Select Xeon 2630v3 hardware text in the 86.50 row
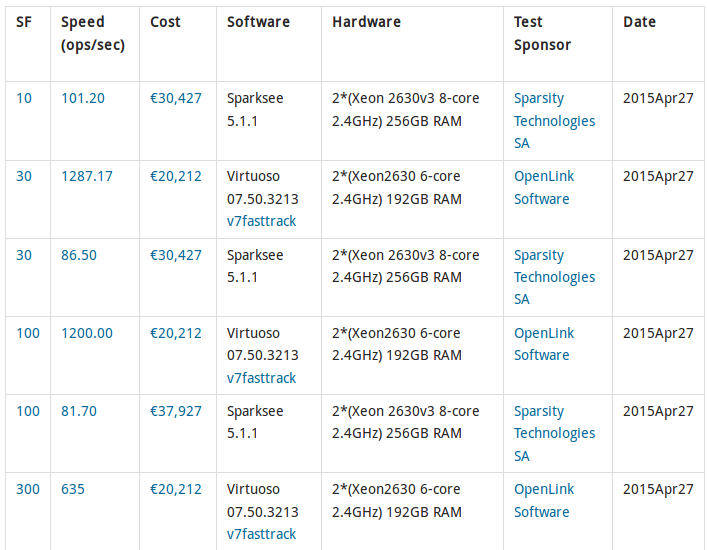This screenshot has height=550, width=707. tap(406, 266)
